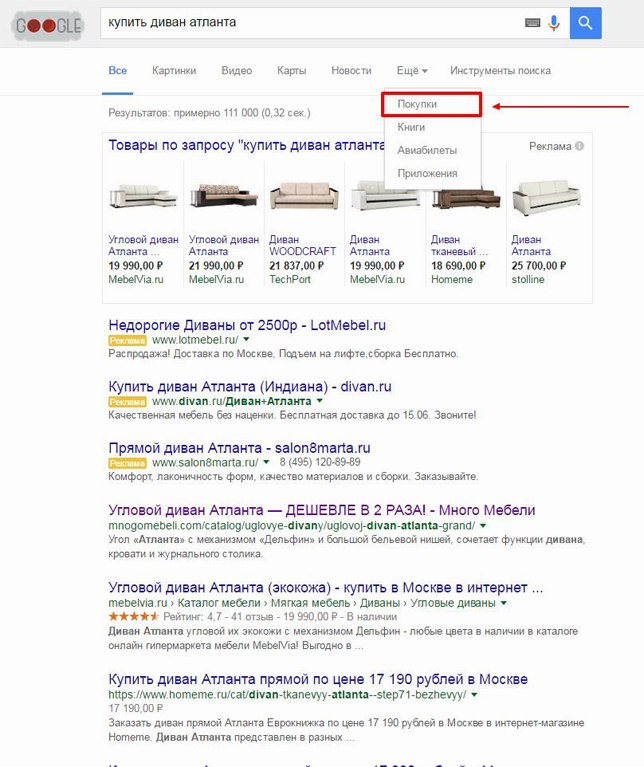Click phone number 8 (495) 120-89-89

click(x=320, y=462)
